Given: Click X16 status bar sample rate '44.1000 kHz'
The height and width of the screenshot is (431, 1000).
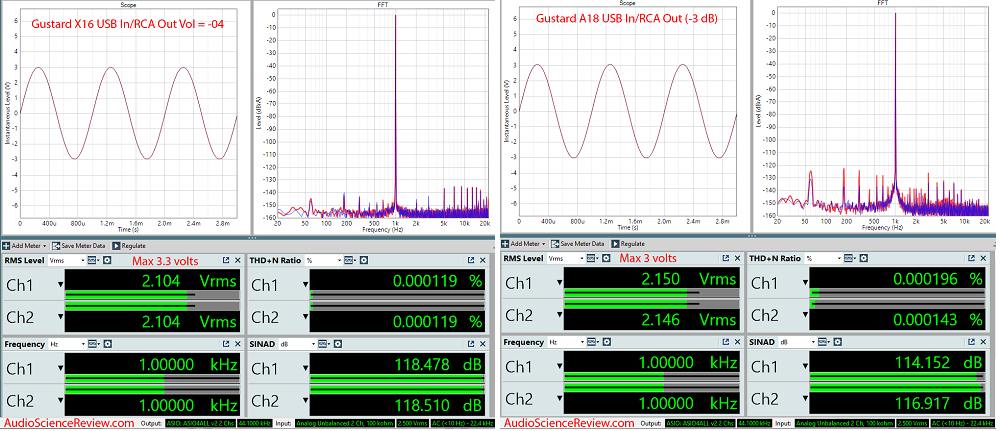Looking at the screenshot, I should 254,423.
